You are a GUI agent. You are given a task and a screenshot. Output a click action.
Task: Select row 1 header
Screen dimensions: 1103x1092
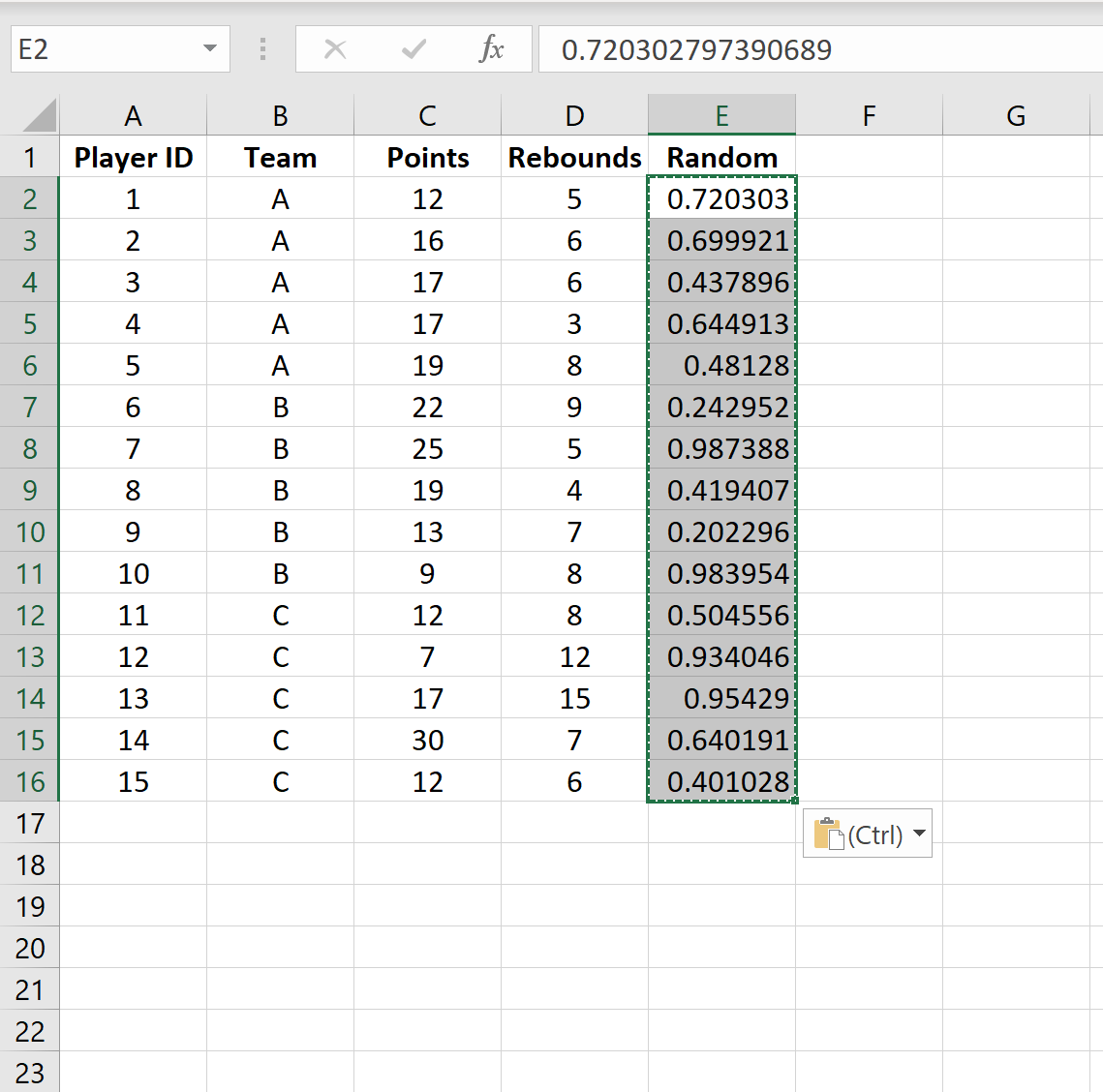click(30, 157)
